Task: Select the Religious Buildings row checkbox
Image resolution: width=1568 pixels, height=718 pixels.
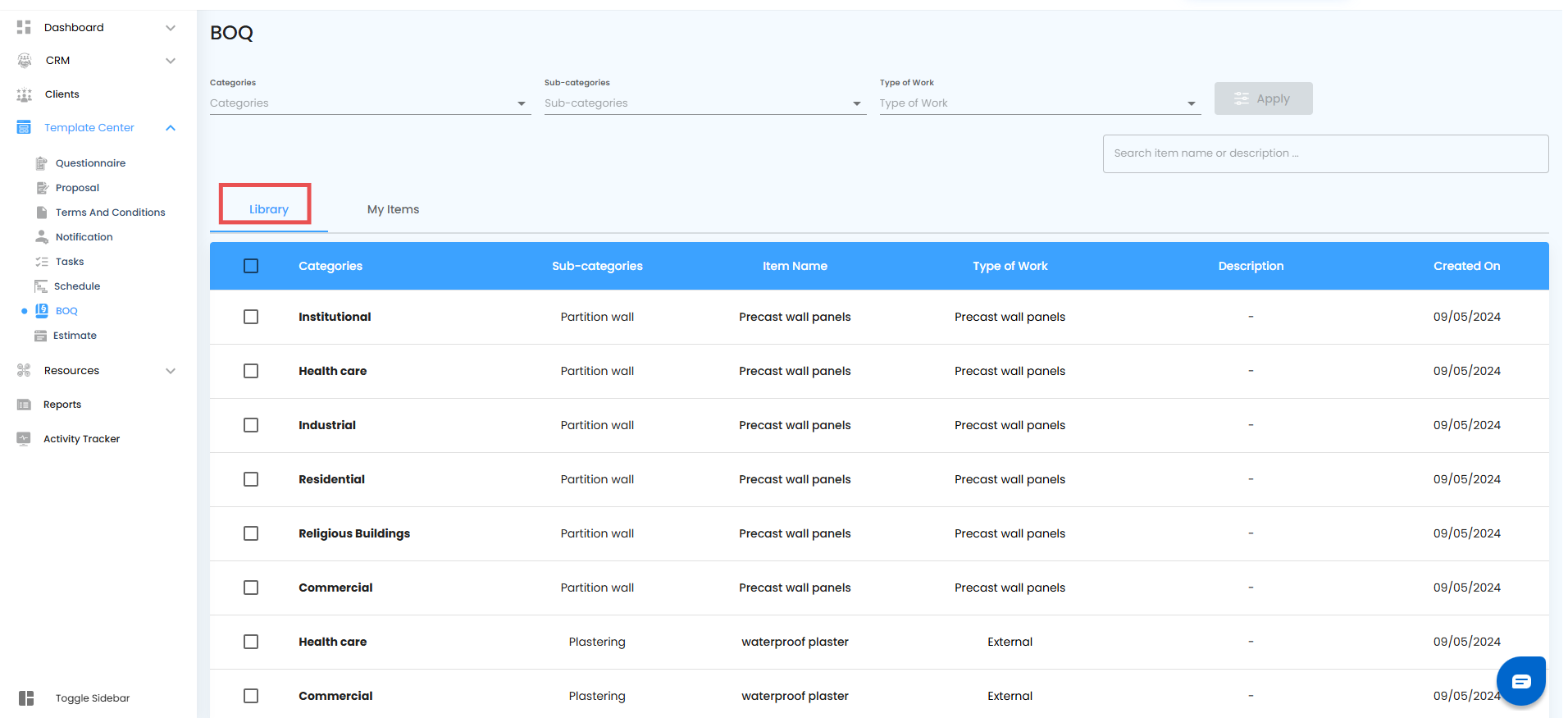Action: click(251, 533)
